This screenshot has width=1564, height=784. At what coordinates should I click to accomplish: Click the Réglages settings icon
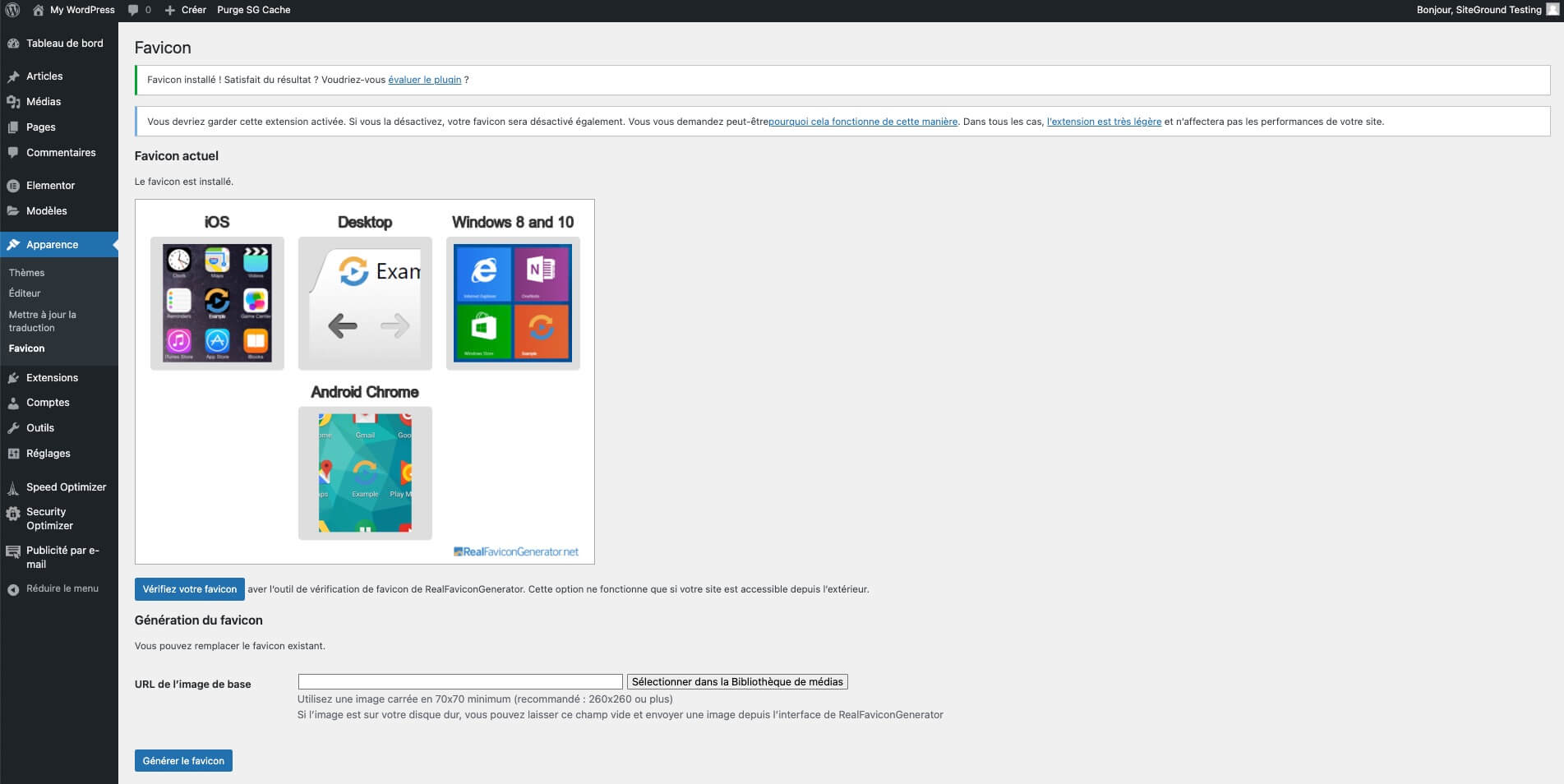pyautogui.click(x=13, y=454)
